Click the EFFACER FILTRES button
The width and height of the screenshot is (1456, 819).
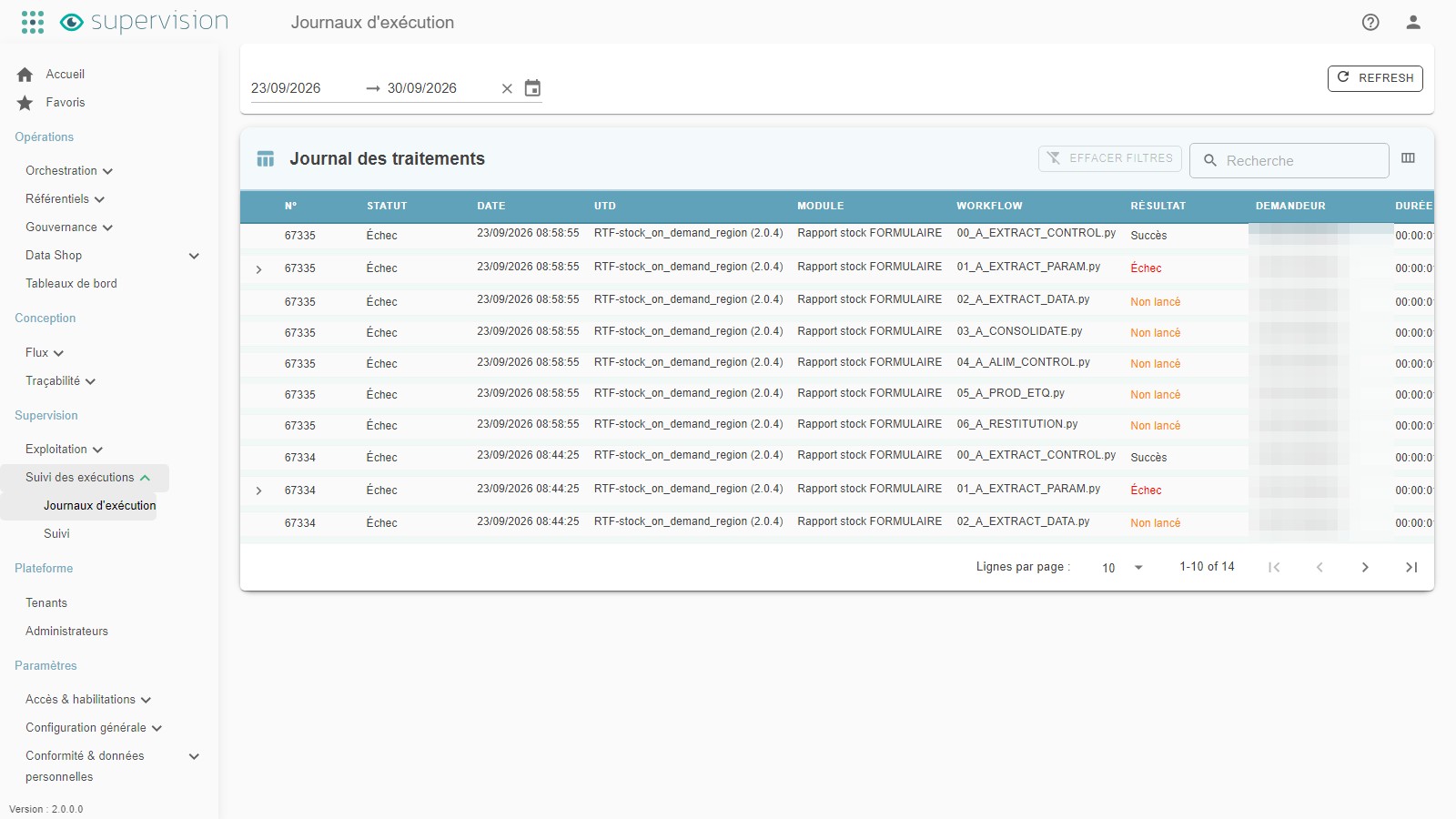pos(1110,158)
